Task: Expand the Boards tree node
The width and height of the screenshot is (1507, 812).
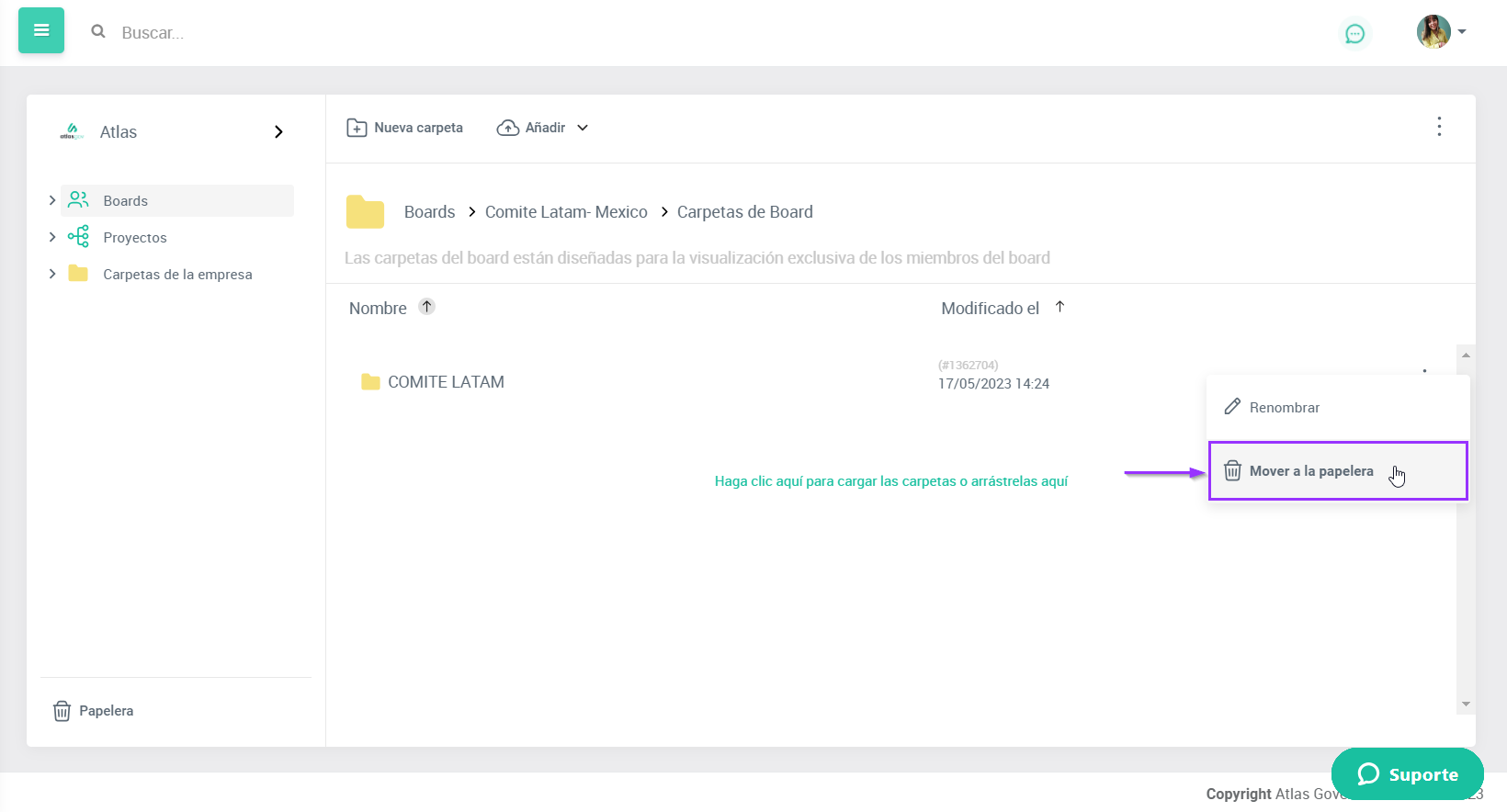Action: (x=52, y=200)
